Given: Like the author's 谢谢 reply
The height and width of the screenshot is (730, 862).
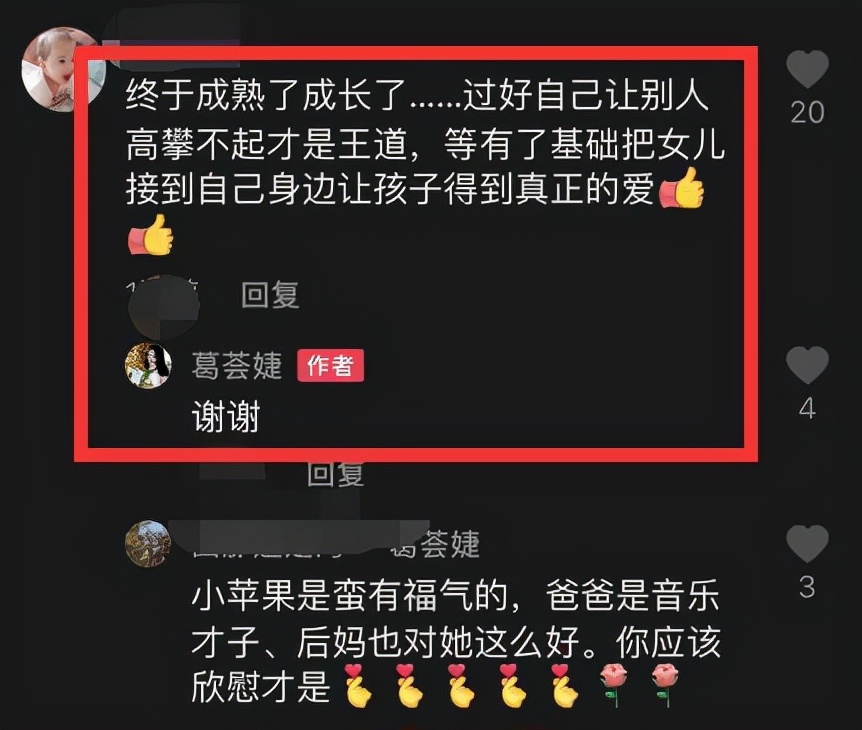Looking at the screenshot, I should click(807, 365).
